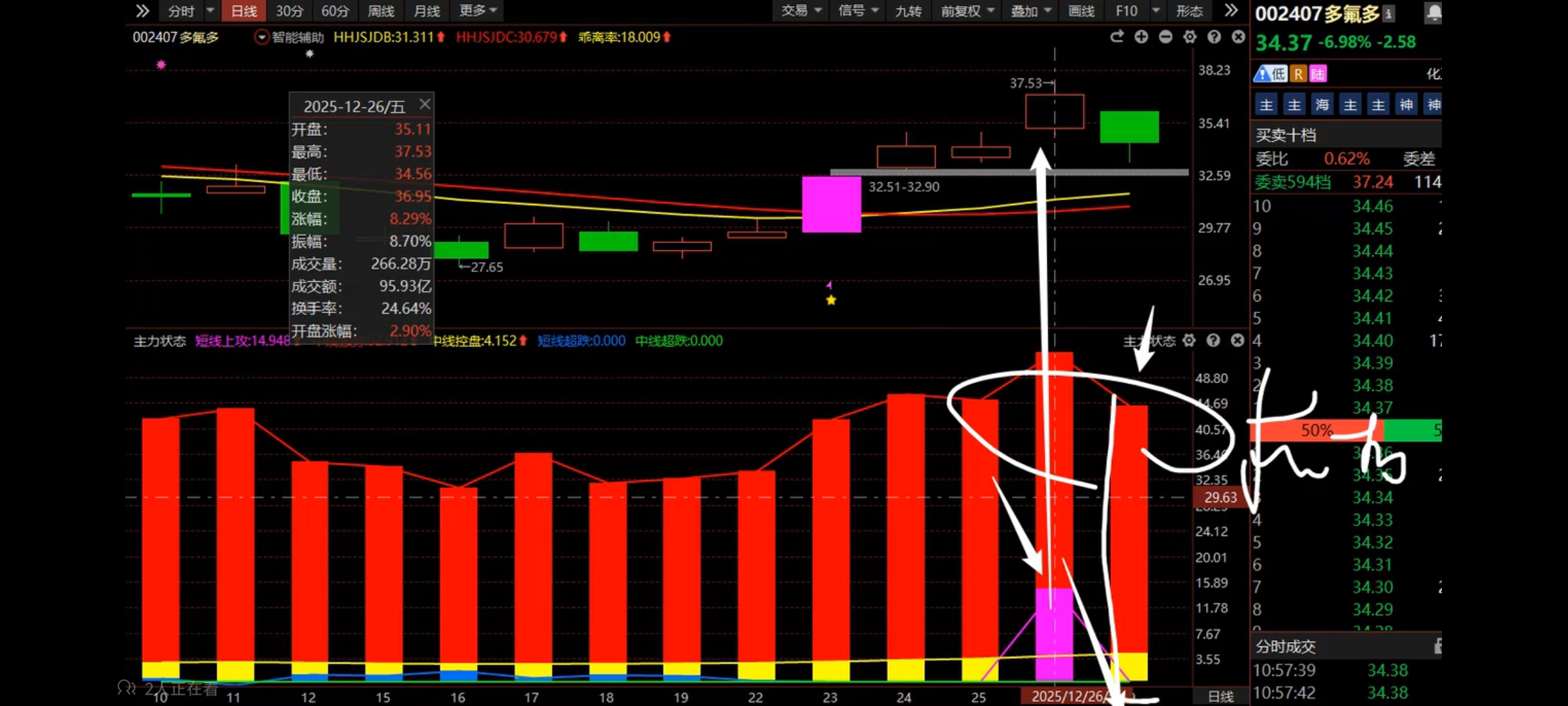Toggle the 智能辅助 circle button
Screen dimensions: 1568x706
tap(261, 37)
